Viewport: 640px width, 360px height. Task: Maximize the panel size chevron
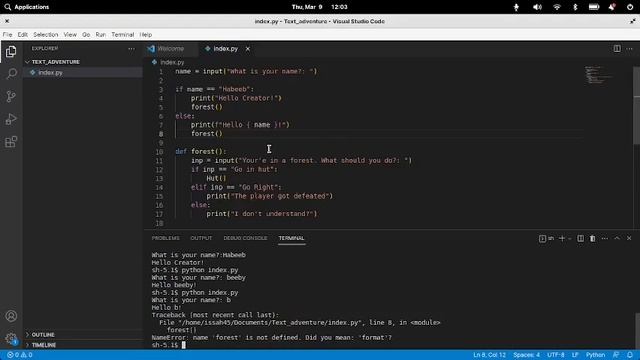pos(617,238)
